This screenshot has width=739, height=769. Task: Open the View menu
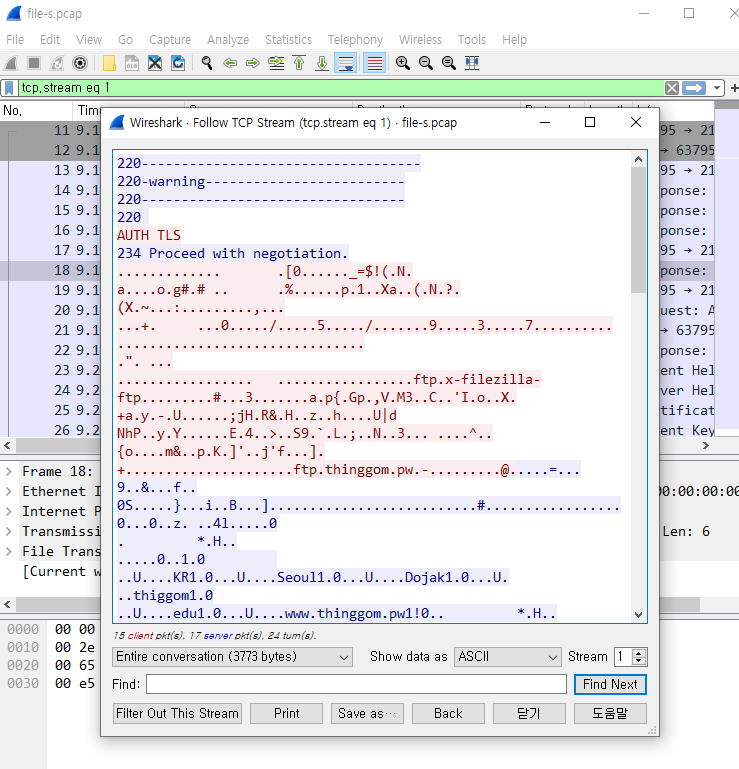[89, 40]
